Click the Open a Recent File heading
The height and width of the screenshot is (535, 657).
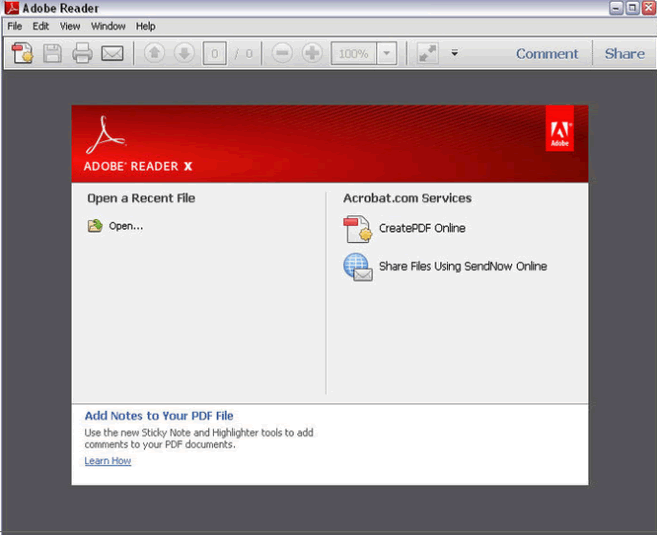(141, 198)
